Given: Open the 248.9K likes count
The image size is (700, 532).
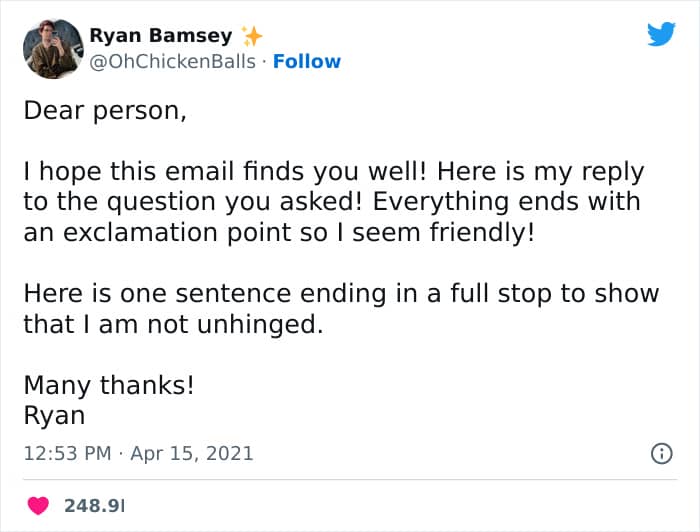Looking at the screenshot, I should pos(94,505).
